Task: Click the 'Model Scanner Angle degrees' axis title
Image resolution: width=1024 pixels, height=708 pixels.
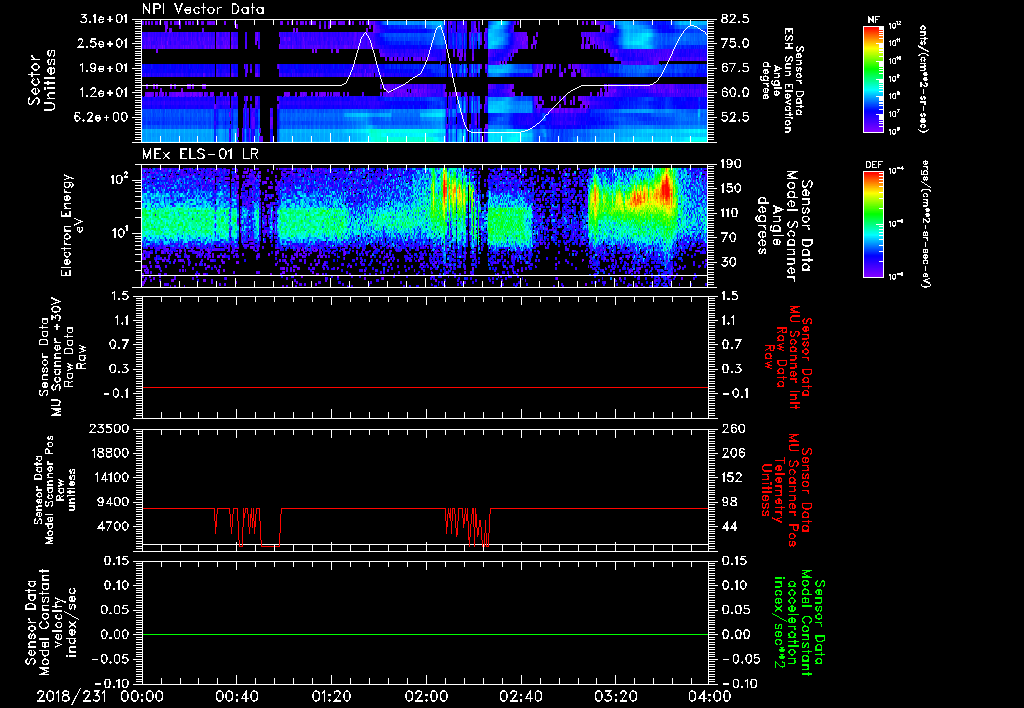Action: [x=784, y=226]
